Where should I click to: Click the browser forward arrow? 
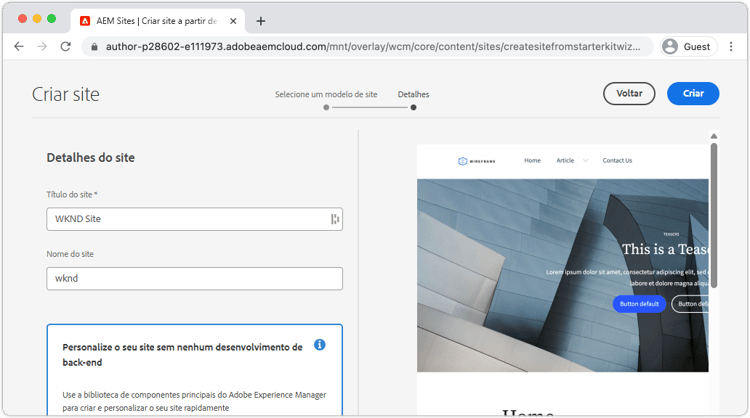pos(42,46)
